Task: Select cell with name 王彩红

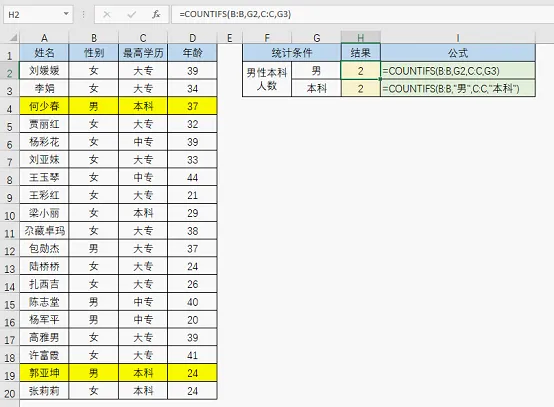Action: [44, 195]
